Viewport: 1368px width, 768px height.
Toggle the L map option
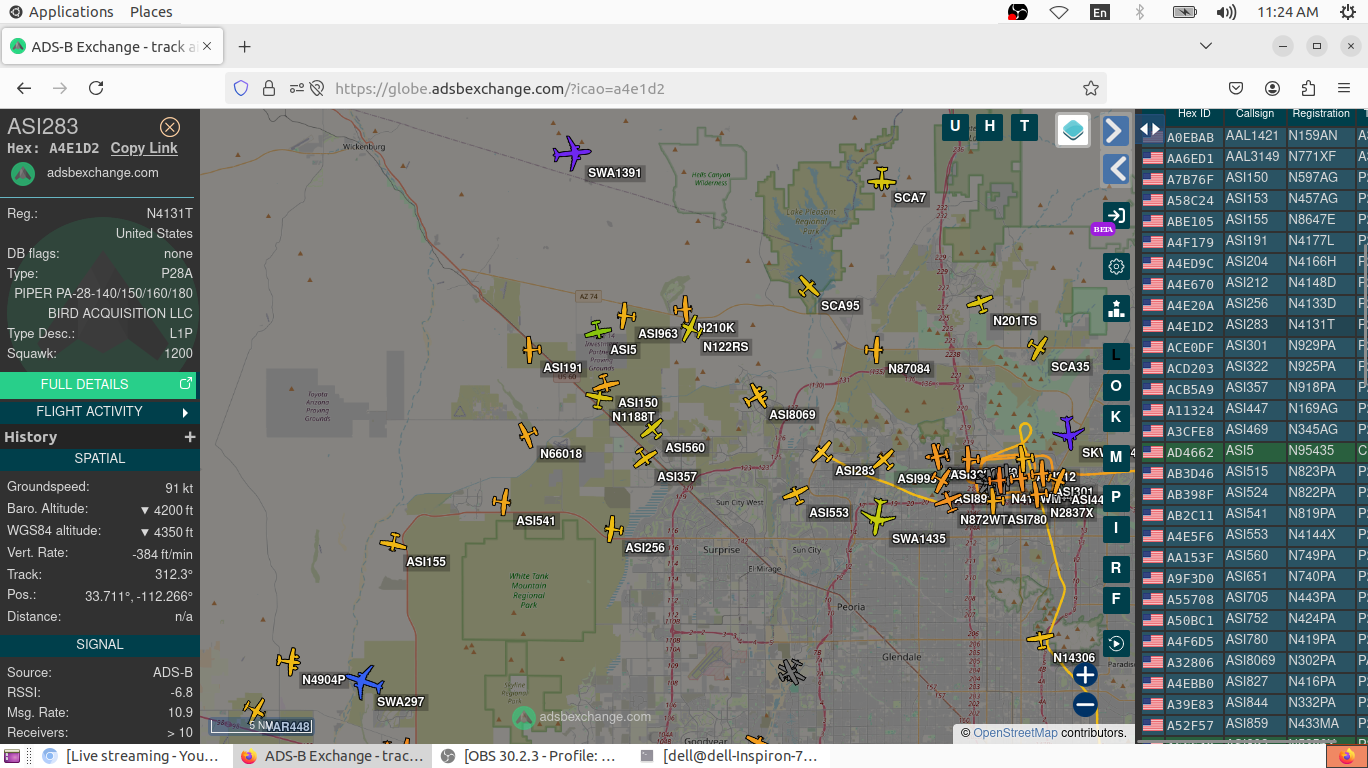1116,355
